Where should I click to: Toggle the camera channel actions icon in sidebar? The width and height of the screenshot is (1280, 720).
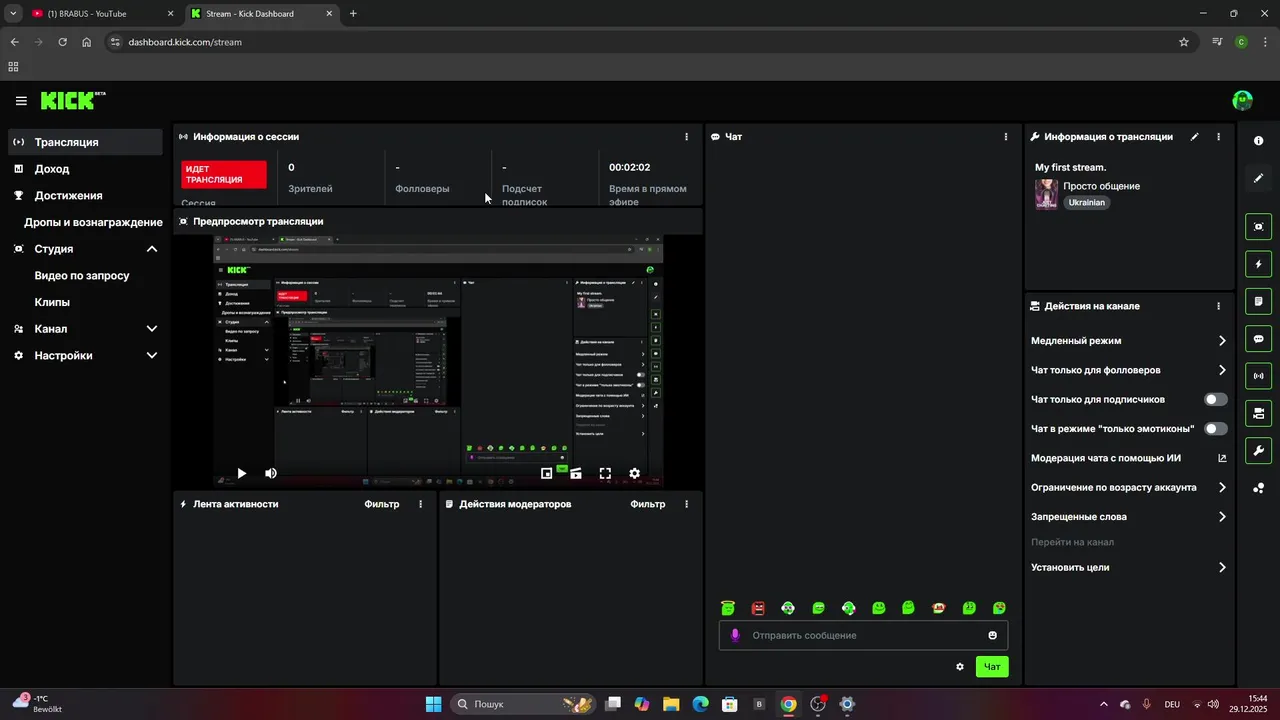1258,413
